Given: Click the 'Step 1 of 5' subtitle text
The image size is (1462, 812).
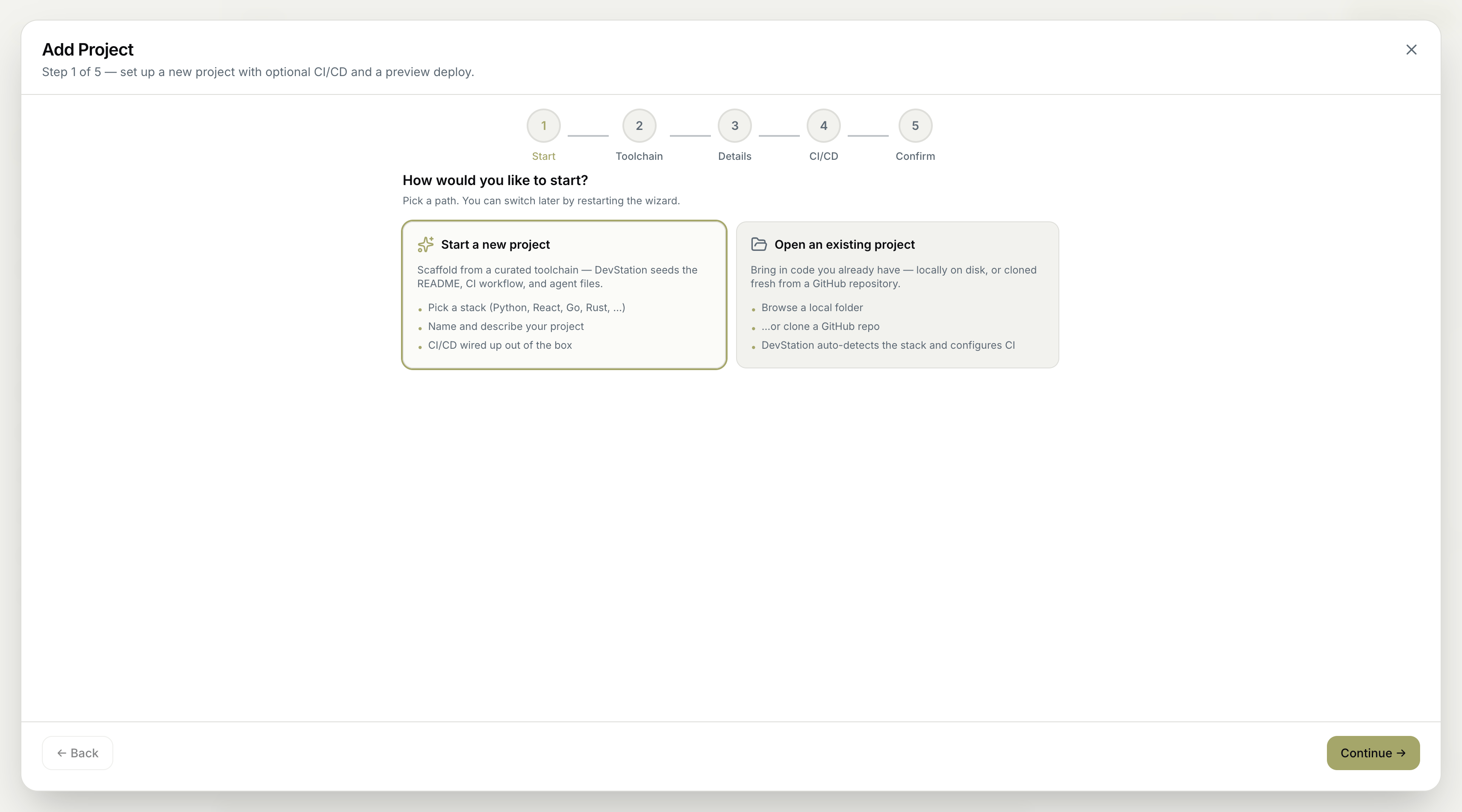Looking at the screenshot, I should [x=258, y=72].
